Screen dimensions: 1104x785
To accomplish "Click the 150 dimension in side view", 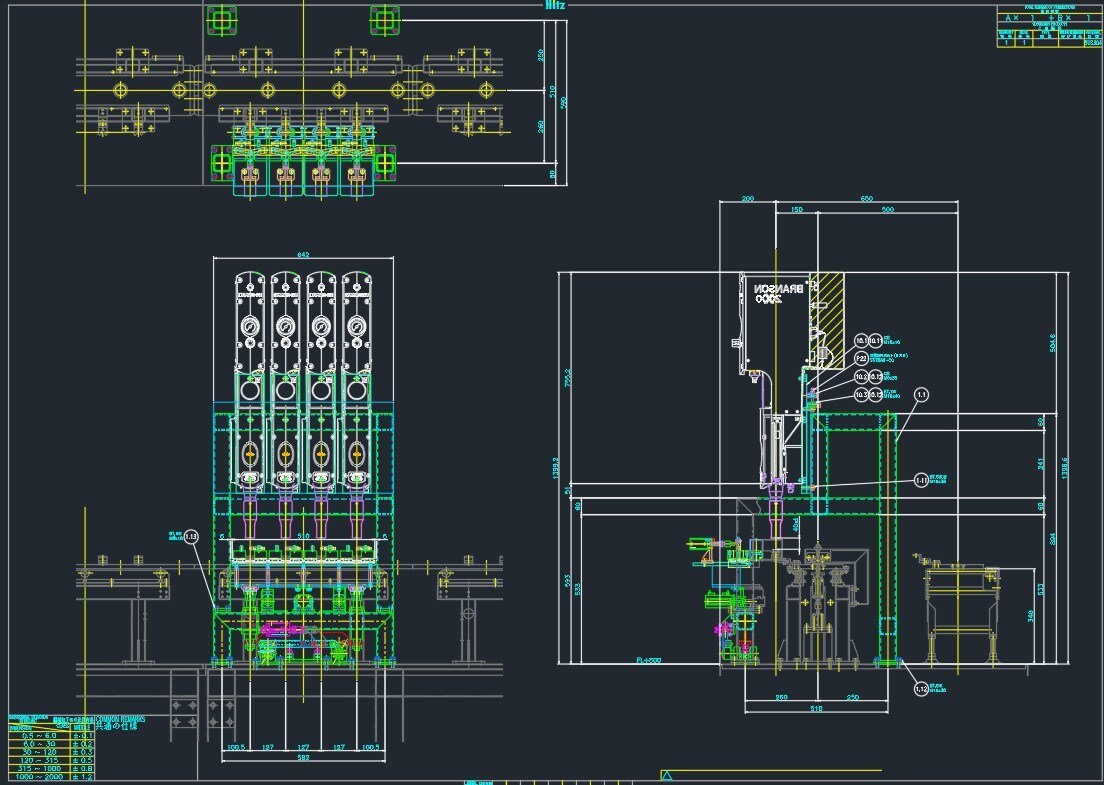I will 796,209.
